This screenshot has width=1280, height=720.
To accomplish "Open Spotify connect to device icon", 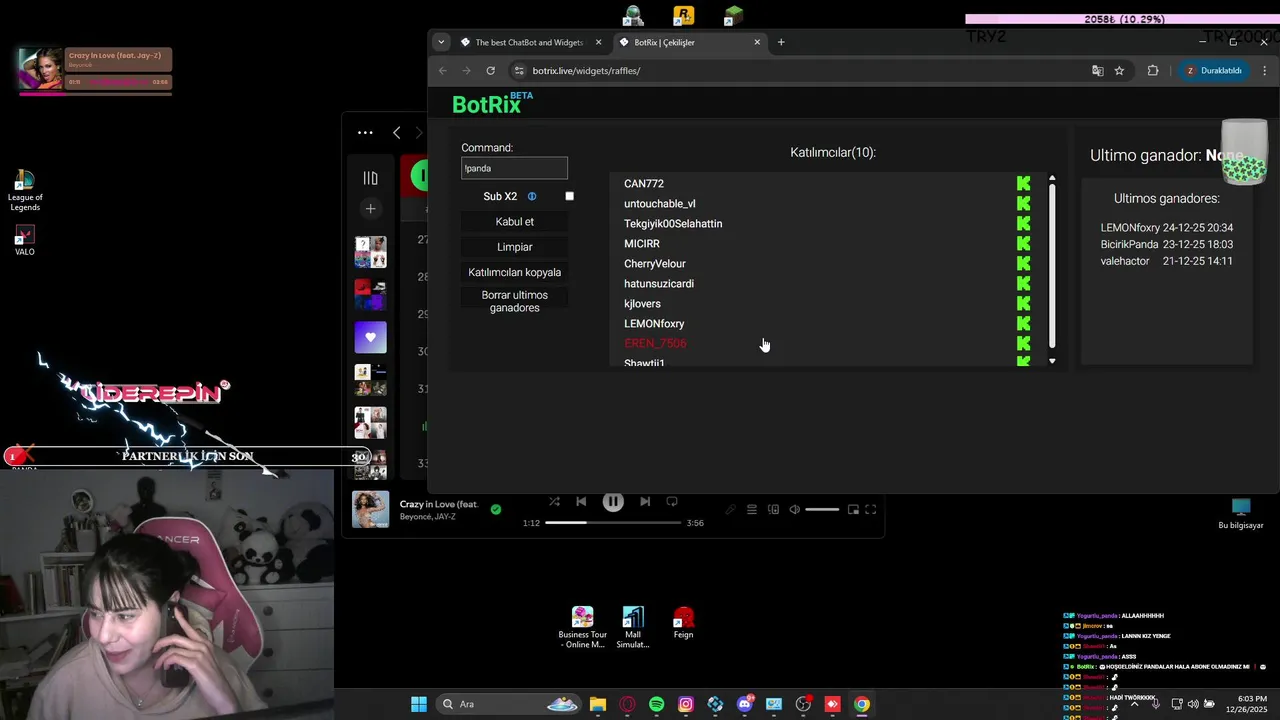I will [x=773, y=509].
